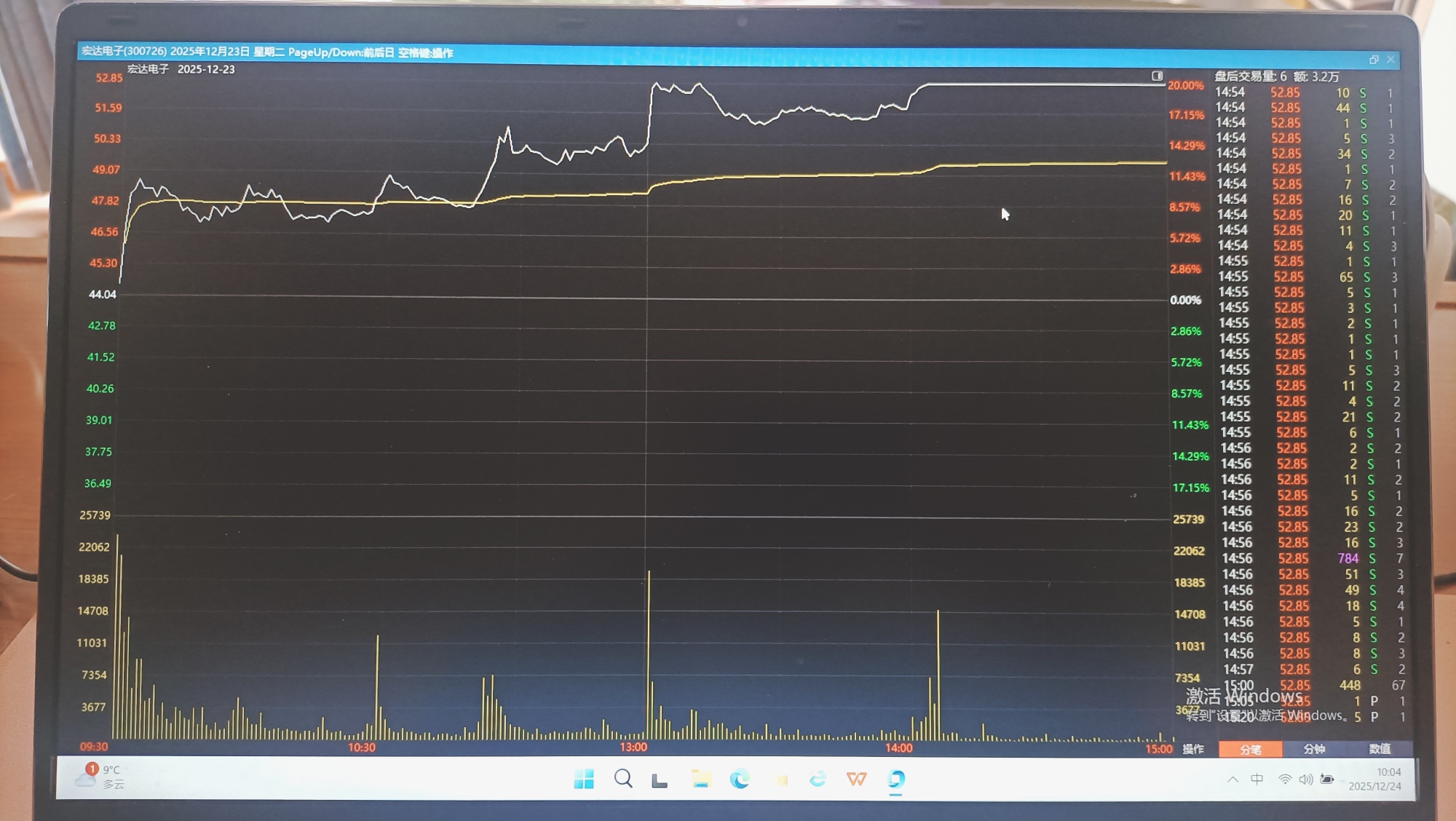Image resolution: width=1456 pixels, height=821 pixels.
Task: Expand hidden system tray icons chevron
Action: pyautogui.click(x=1233, y=780)
